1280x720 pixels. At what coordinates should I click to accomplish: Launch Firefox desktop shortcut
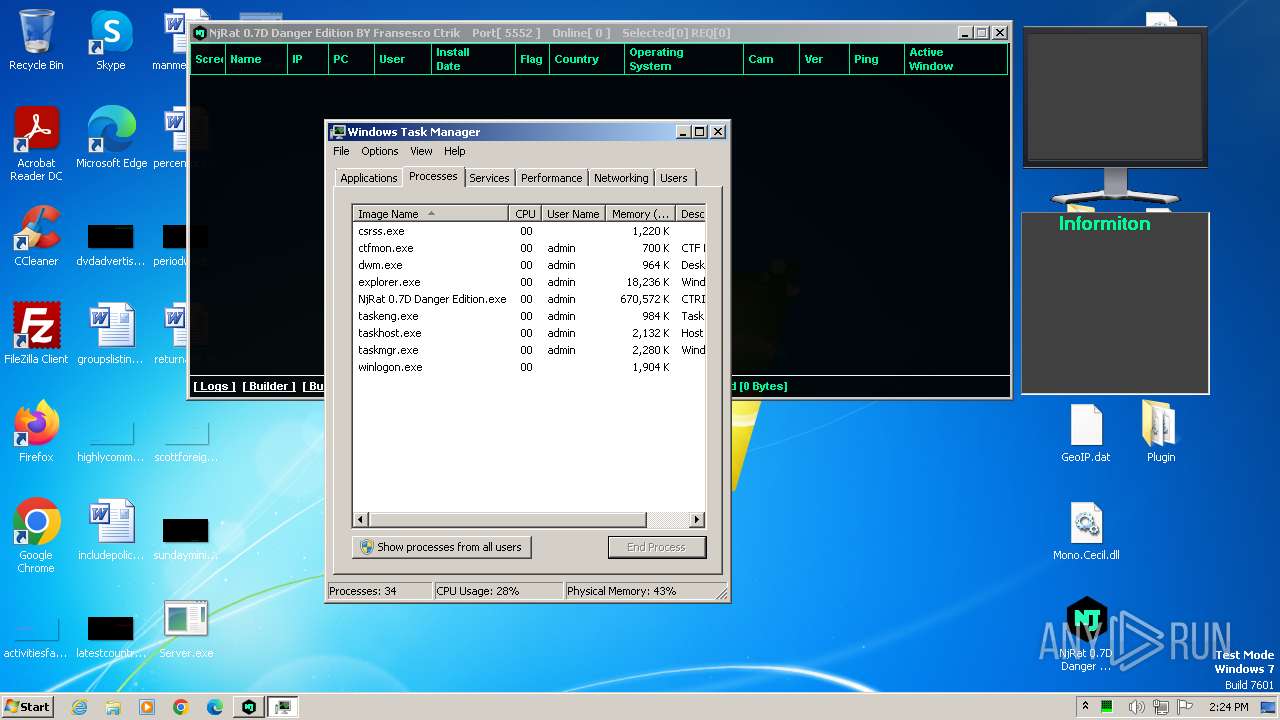coord(36,432)
